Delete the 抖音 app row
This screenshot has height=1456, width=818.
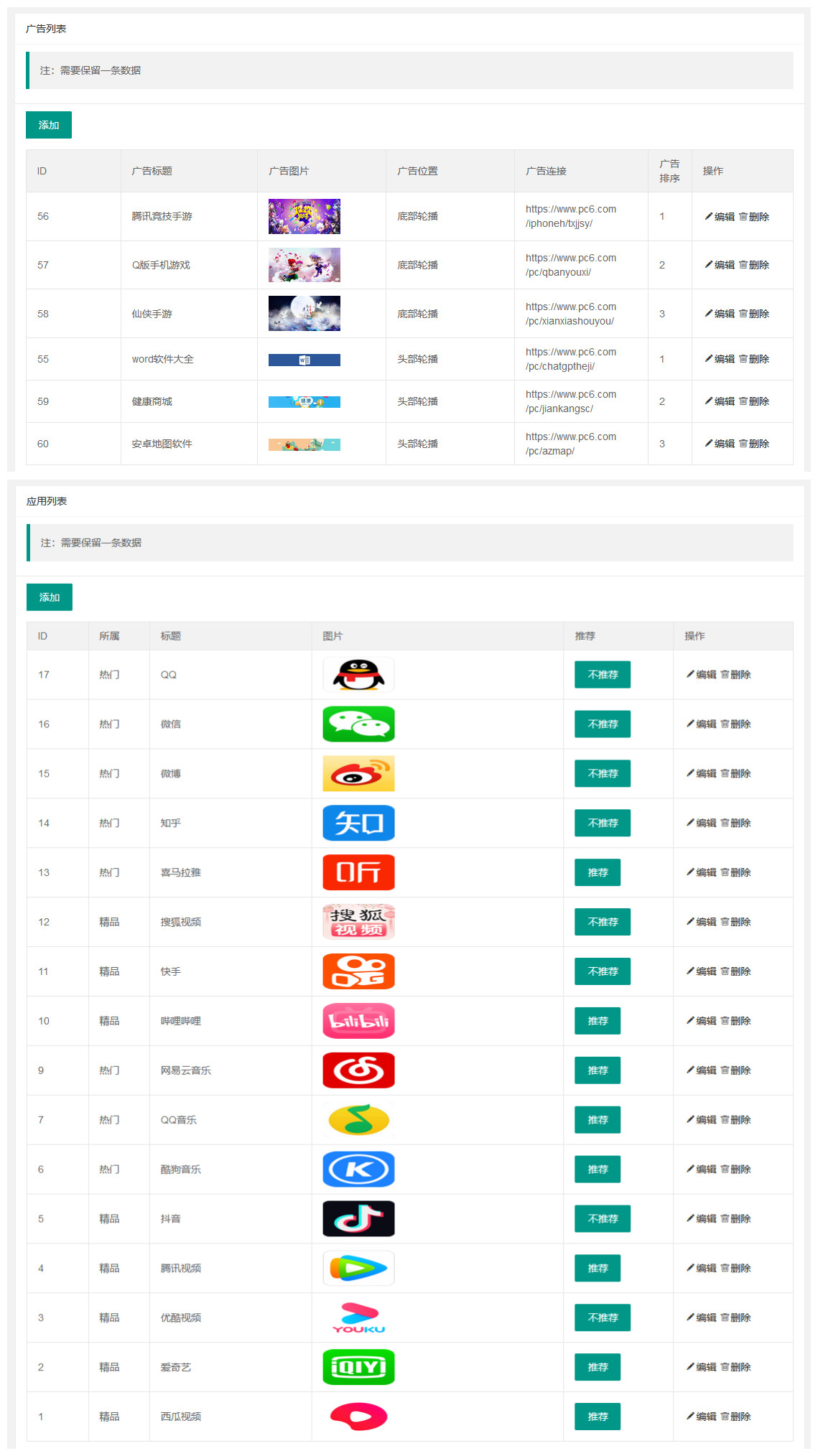click(x=736, y=1219)
